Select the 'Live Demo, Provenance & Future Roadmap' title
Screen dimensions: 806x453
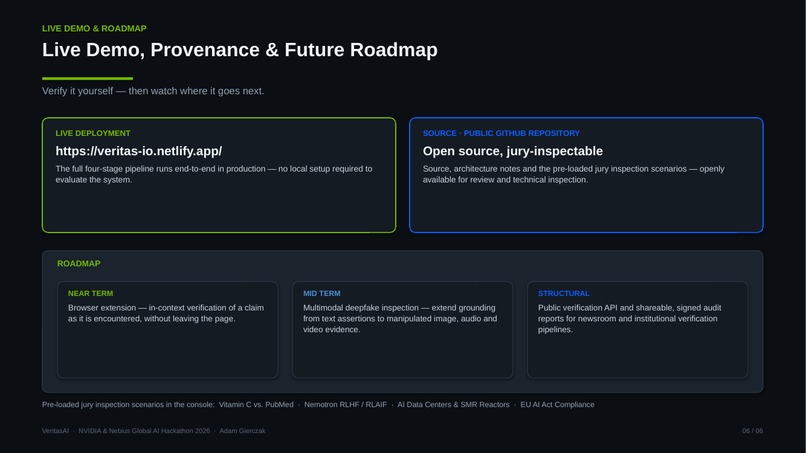(240, 50)
